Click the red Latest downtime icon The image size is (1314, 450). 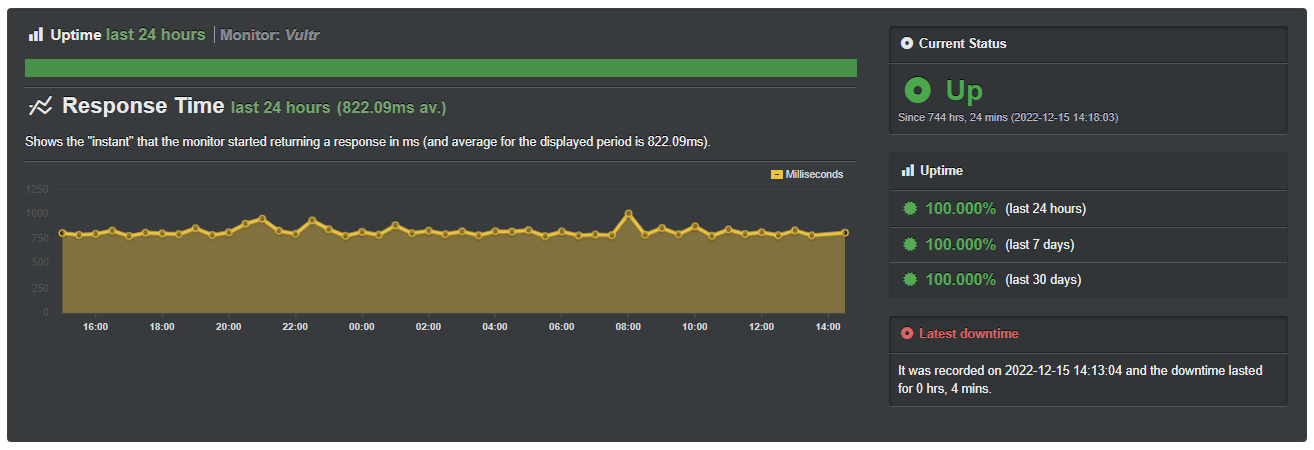[x=907, y=334]
